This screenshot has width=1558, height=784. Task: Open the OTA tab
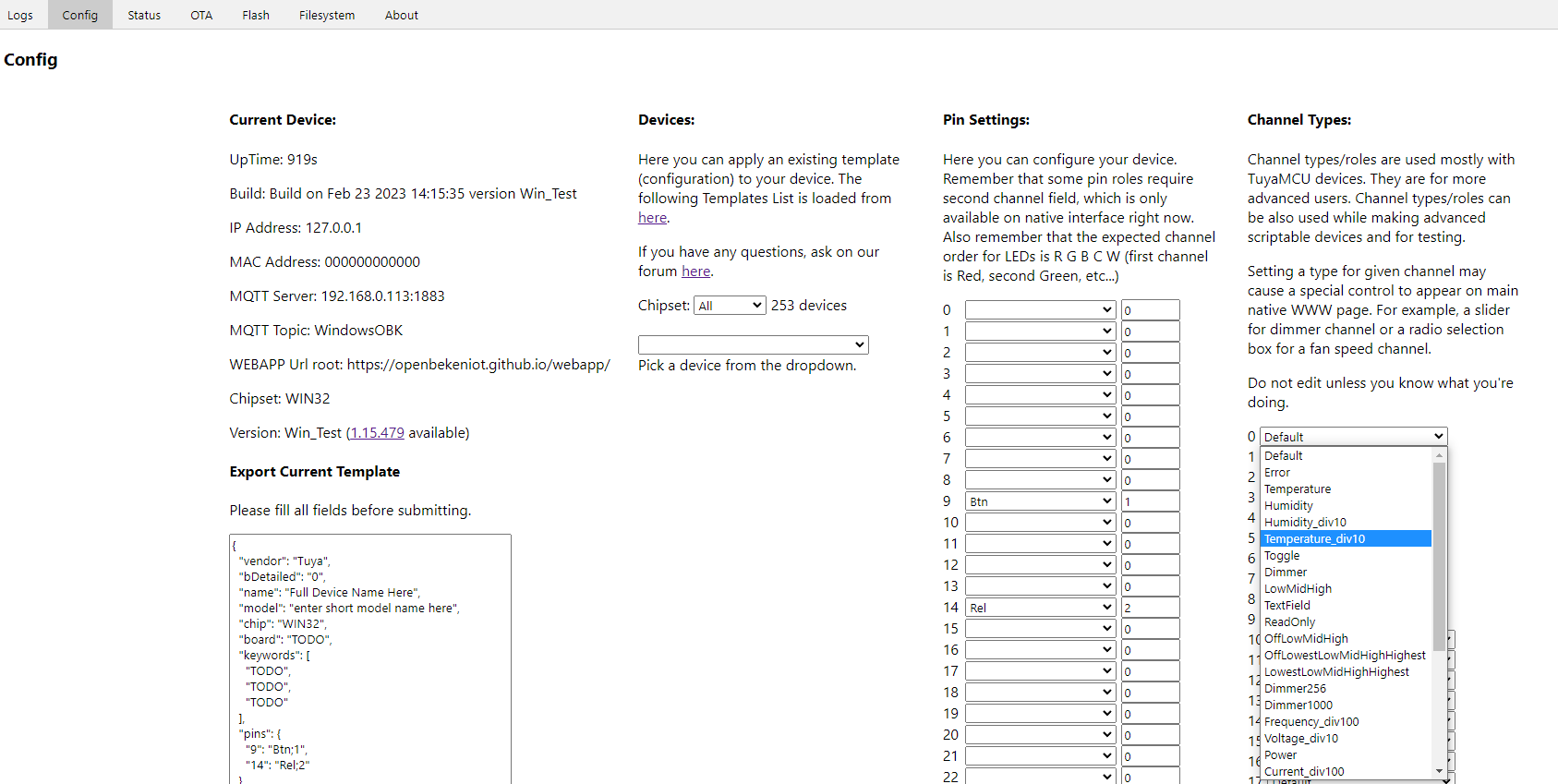point(201,15)
